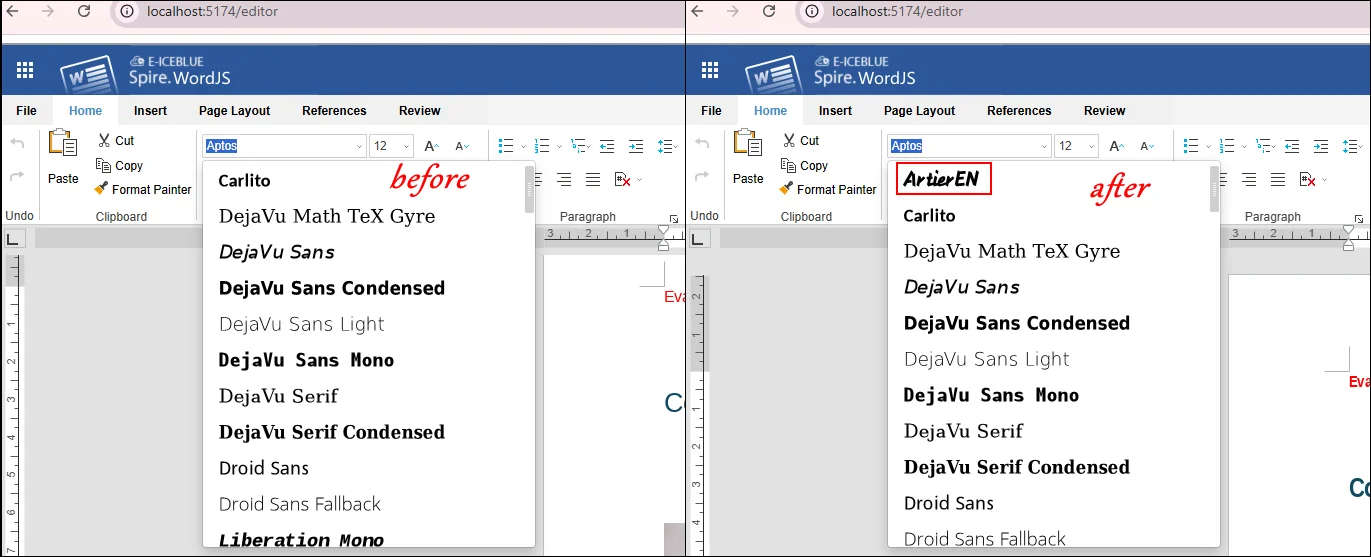Click the increase indent icon in the left editor
The height and width of the screenshot is (557, 1371).
[637, 146]
